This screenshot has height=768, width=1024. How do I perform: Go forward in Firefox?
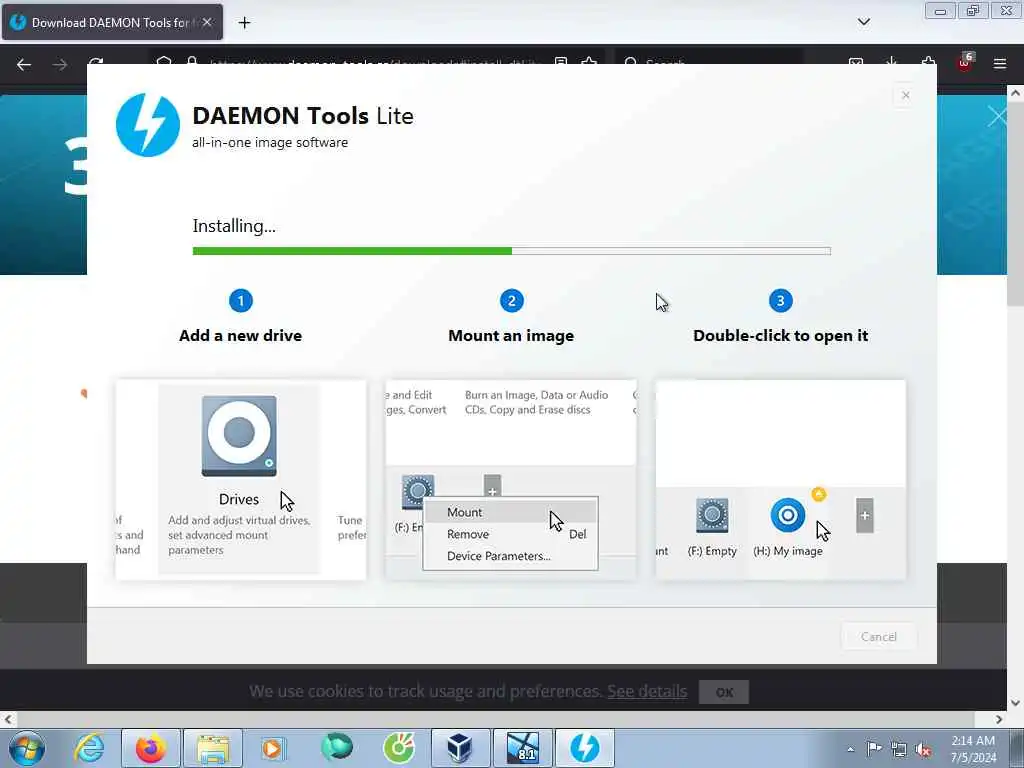(60, 64)
